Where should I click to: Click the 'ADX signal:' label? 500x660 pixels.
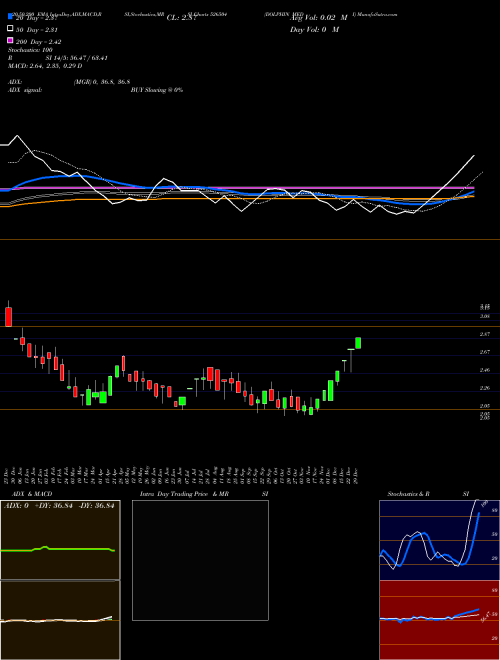pyautogui.click(x=25, y=90)
